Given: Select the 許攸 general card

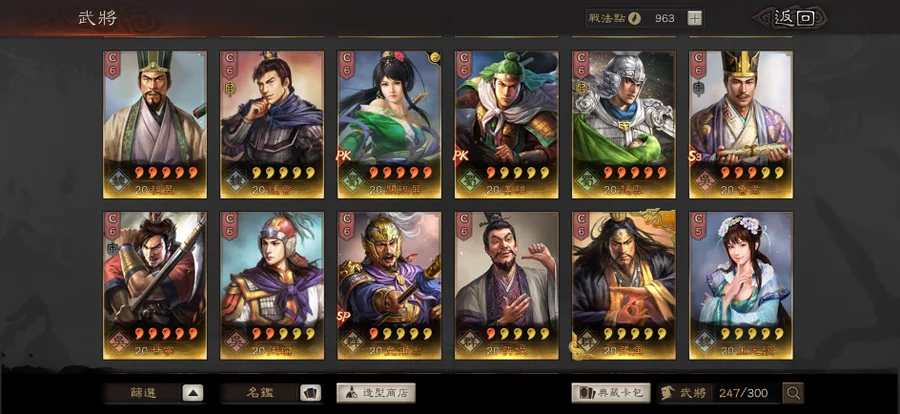Looking at the screenshot, I should [x=507, y=286].
